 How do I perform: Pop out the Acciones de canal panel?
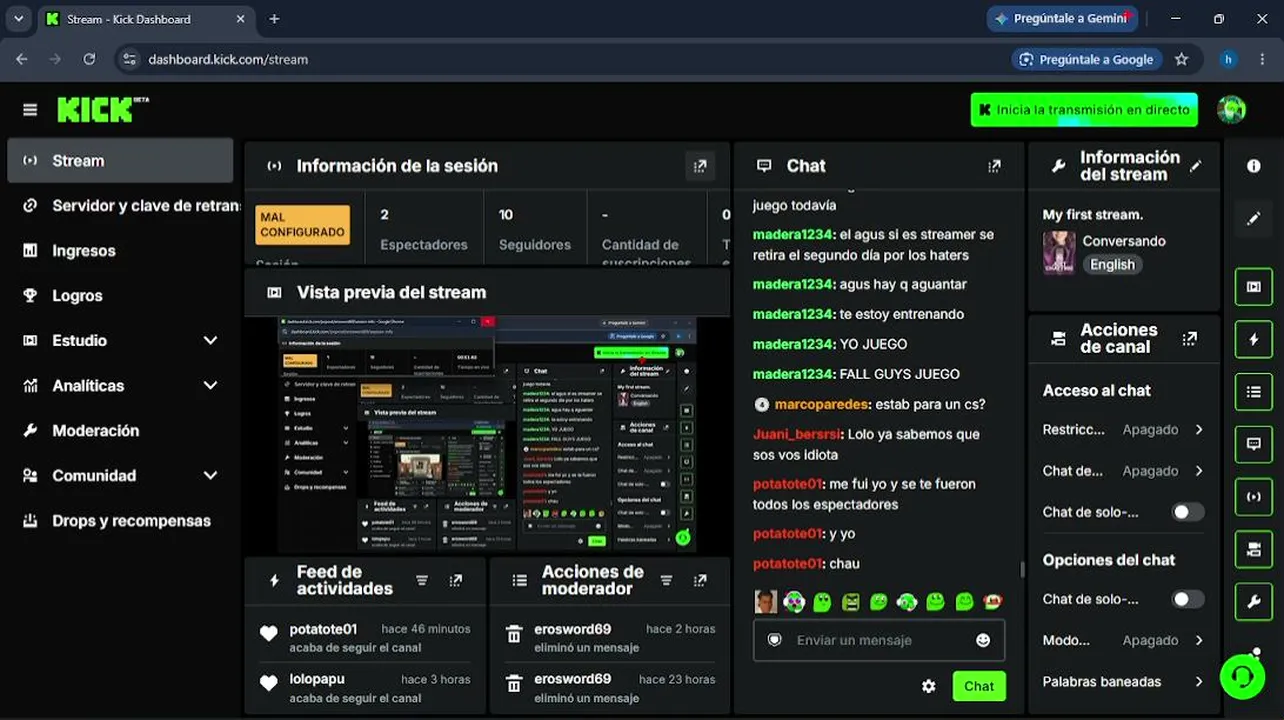pyautogui.click(x=1189, y=339)
